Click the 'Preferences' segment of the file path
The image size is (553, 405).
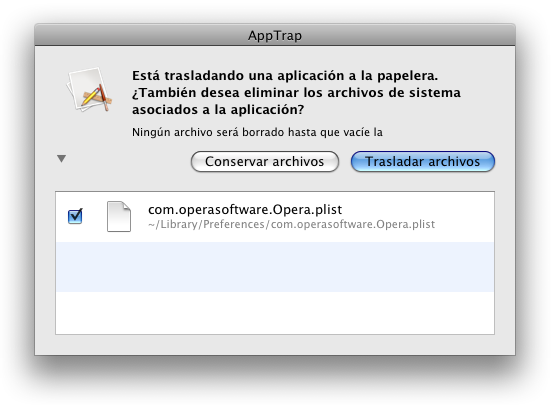234,224
